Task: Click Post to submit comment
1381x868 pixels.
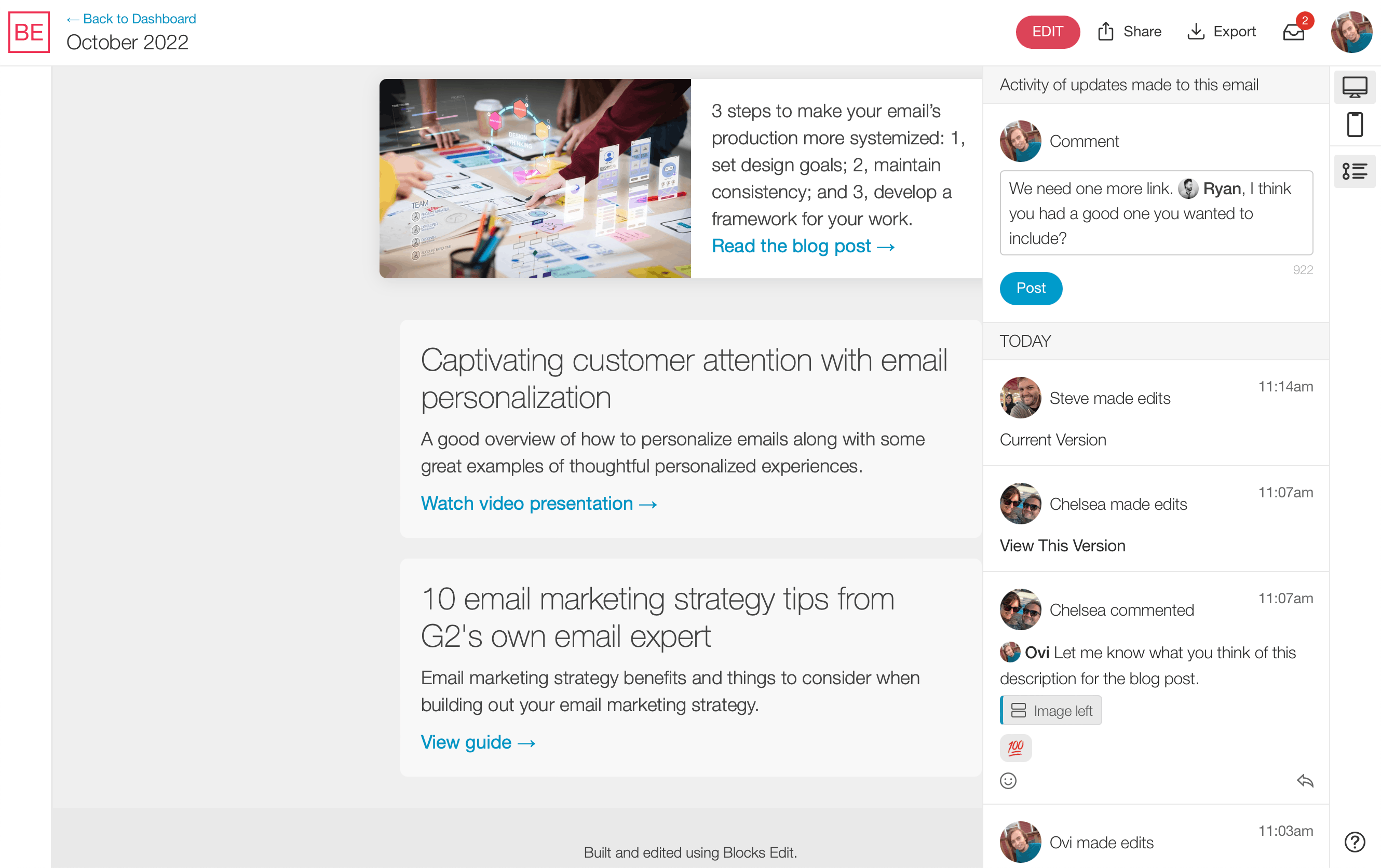Action: 1032,288
